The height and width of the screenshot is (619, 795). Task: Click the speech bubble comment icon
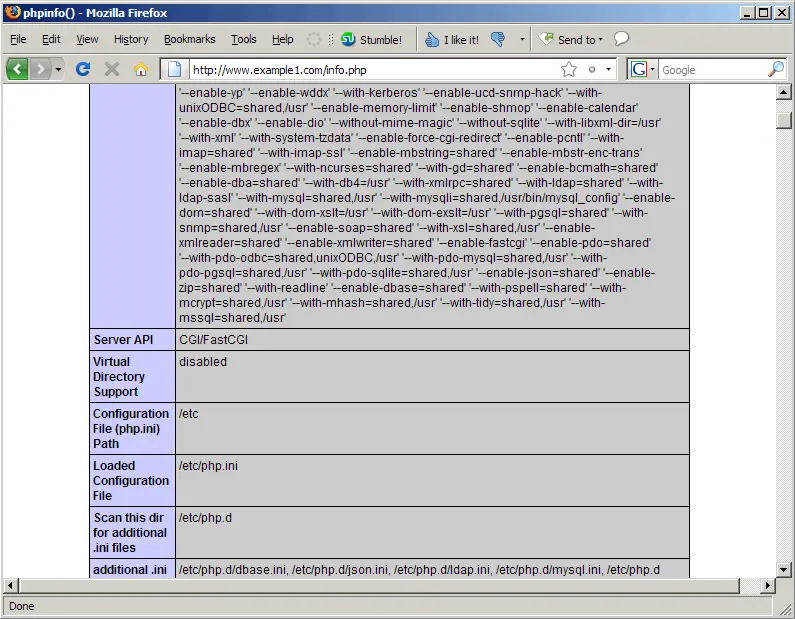pos(621,39)
